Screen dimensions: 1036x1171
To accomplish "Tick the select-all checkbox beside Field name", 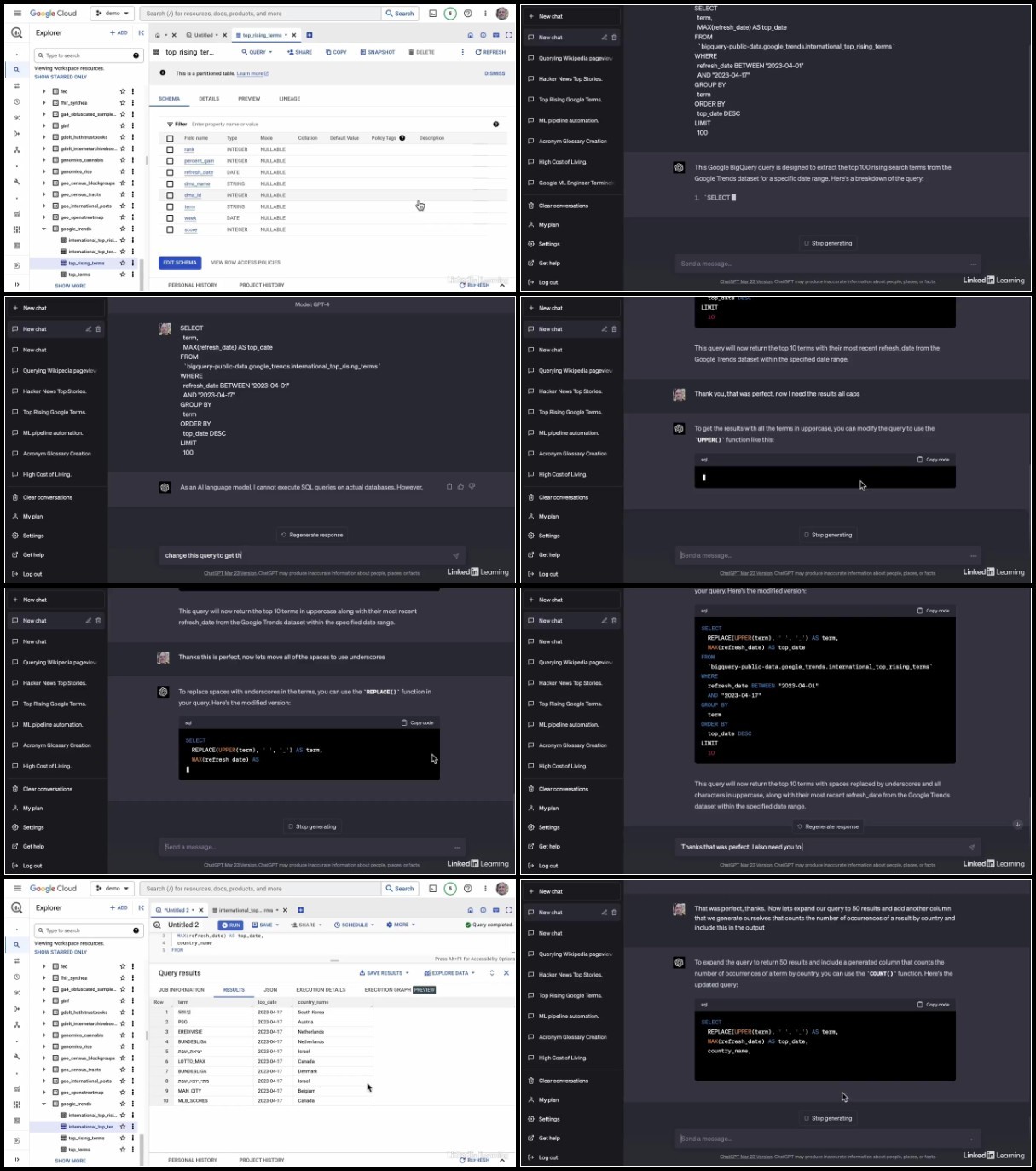I will coord(170,138).
